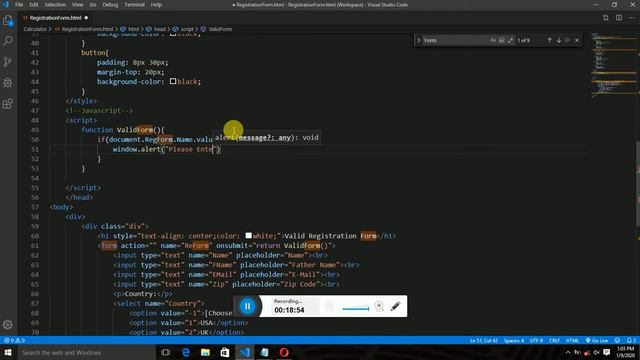The width and height of the screenshot is (640, 360).
Task: Open the Selection menu
Action: (55, 4)
